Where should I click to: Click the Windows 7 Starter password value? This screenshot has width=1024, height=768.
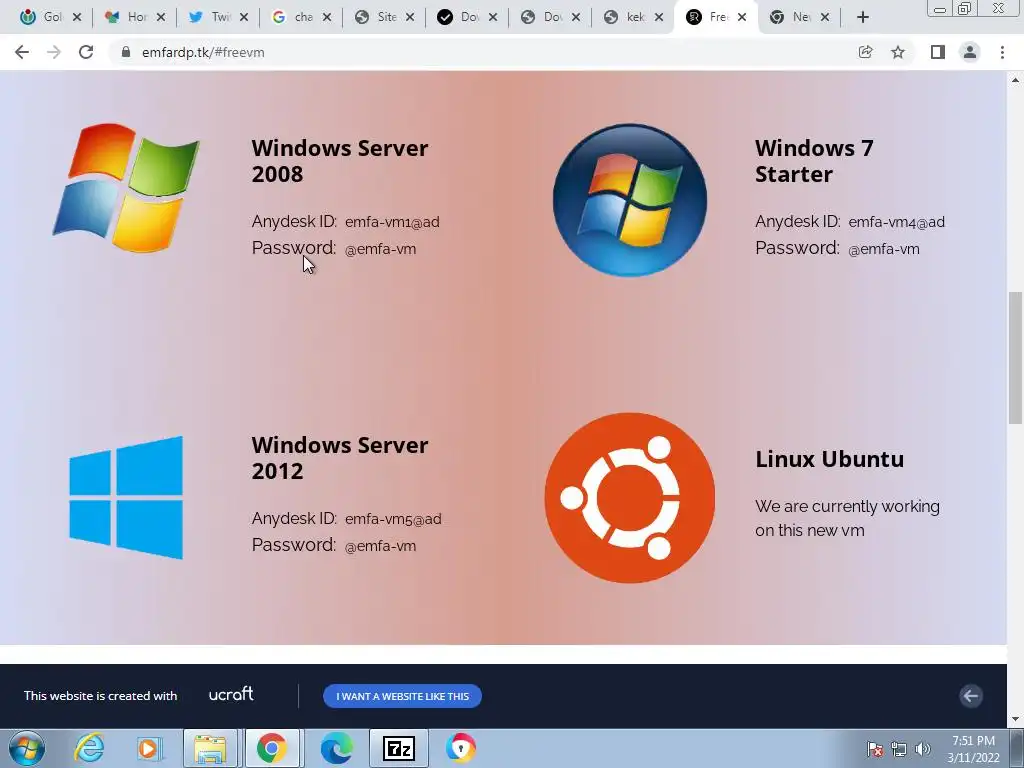click(884, 249)
